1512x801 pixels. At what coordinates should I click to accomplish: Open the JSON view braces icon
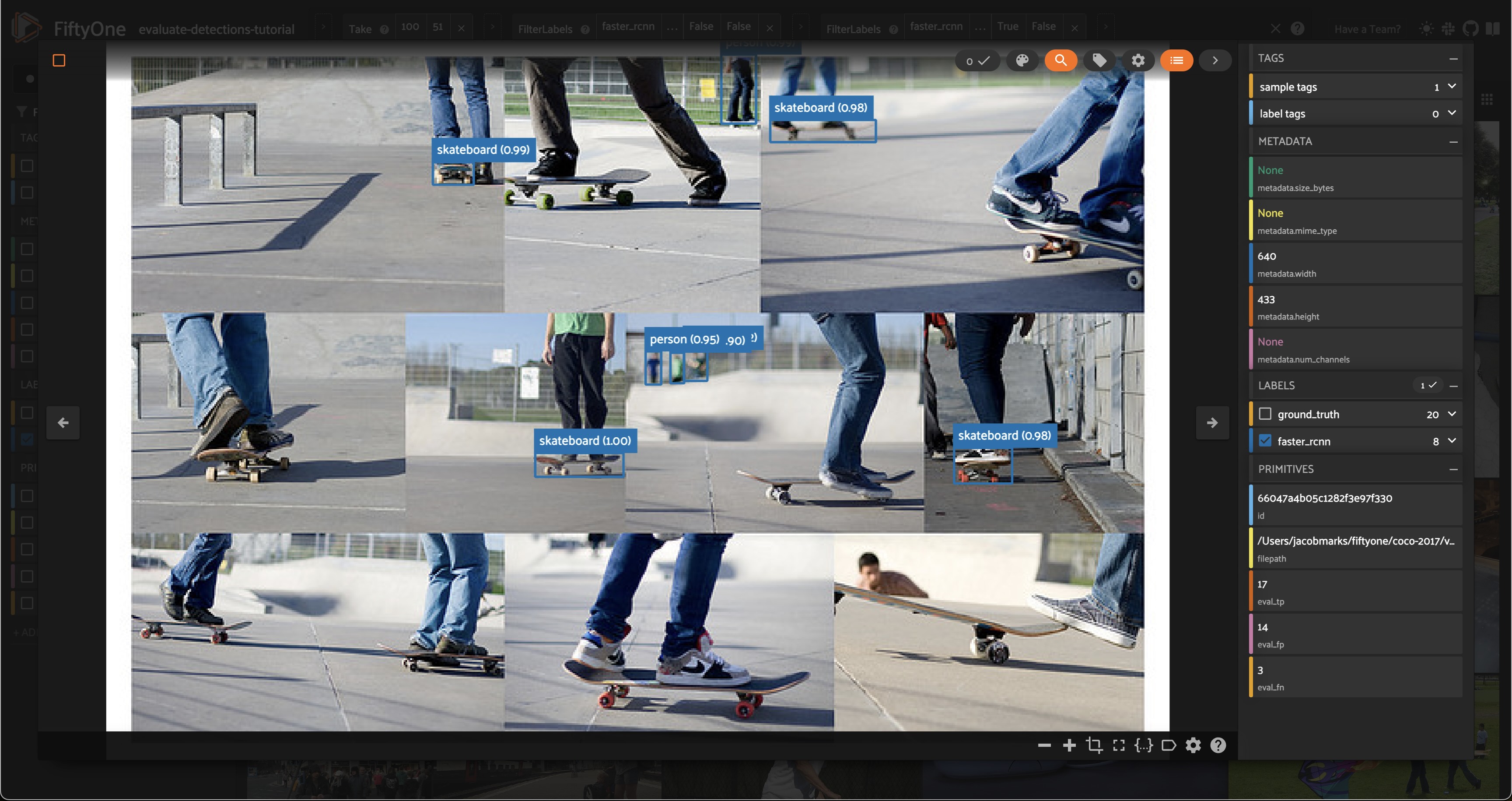coord(1143,745)
